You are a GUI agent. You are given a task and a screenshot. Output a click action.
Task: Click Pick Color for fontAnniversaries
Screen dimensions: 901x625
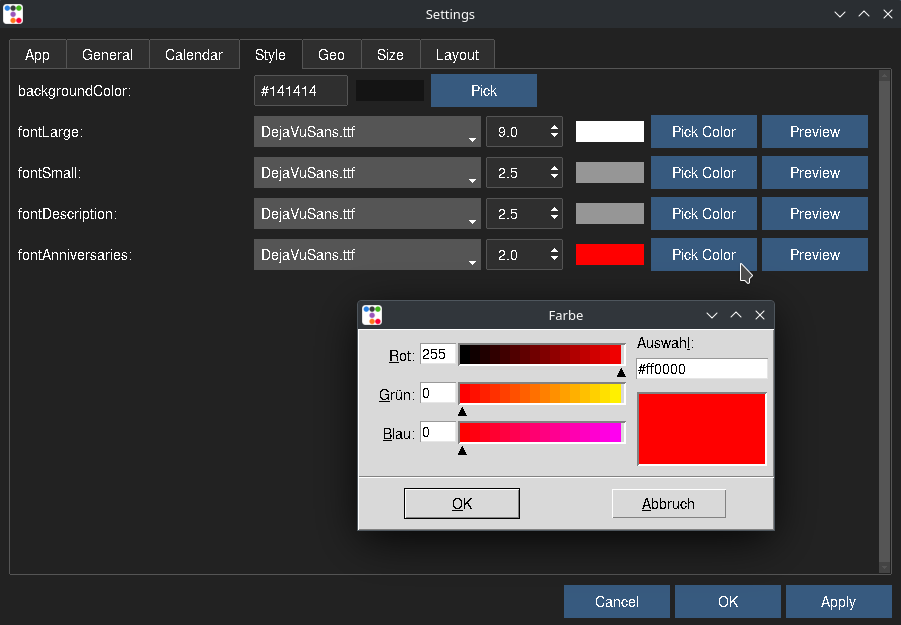click(704, 254)
